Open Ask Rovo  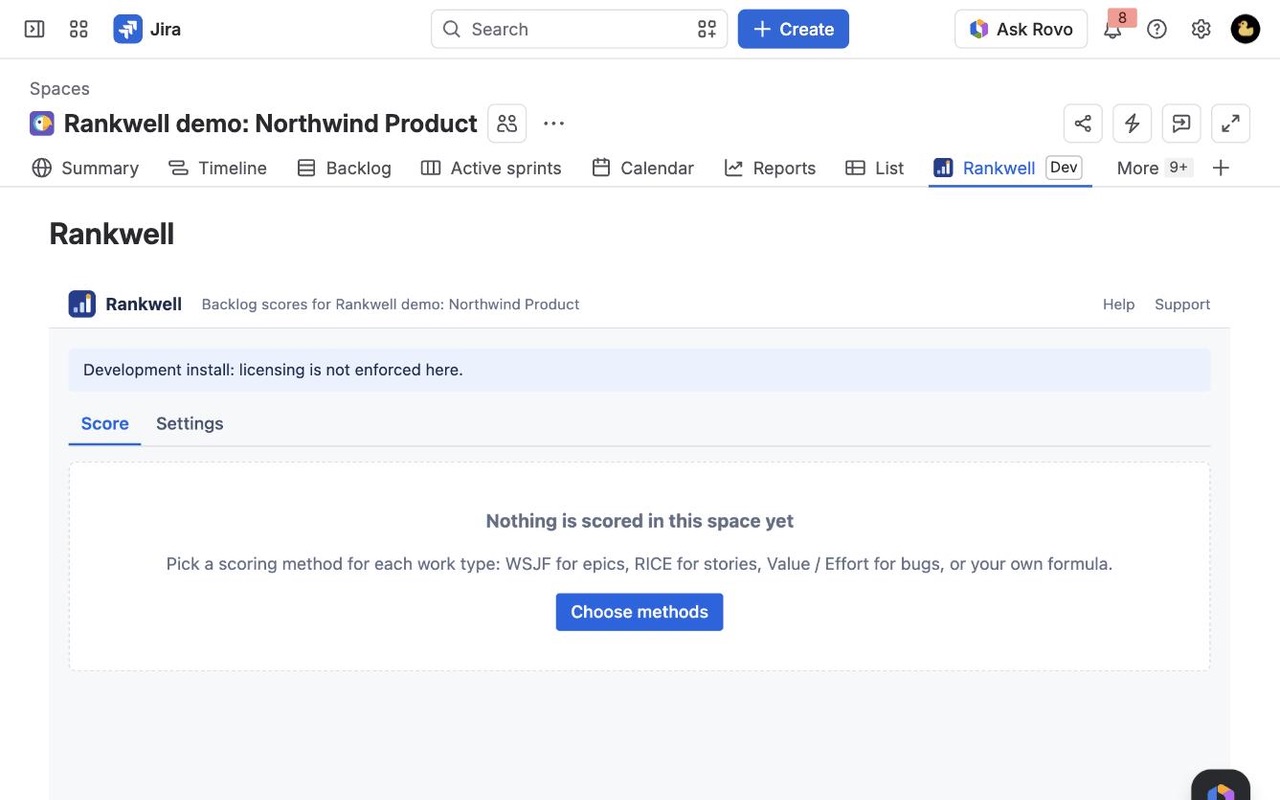(x=1021, y=29)
